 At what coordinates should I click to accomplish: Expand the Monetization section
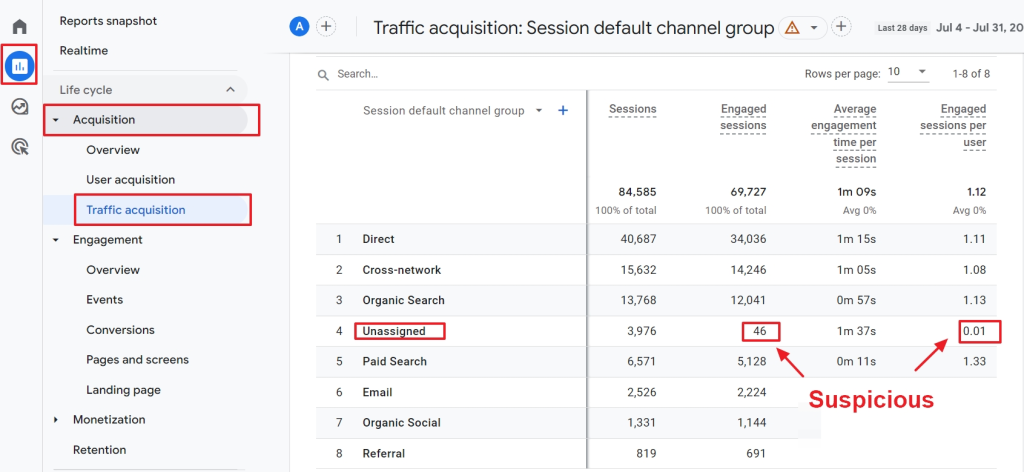pyautogui.click(x=56, y=420)
